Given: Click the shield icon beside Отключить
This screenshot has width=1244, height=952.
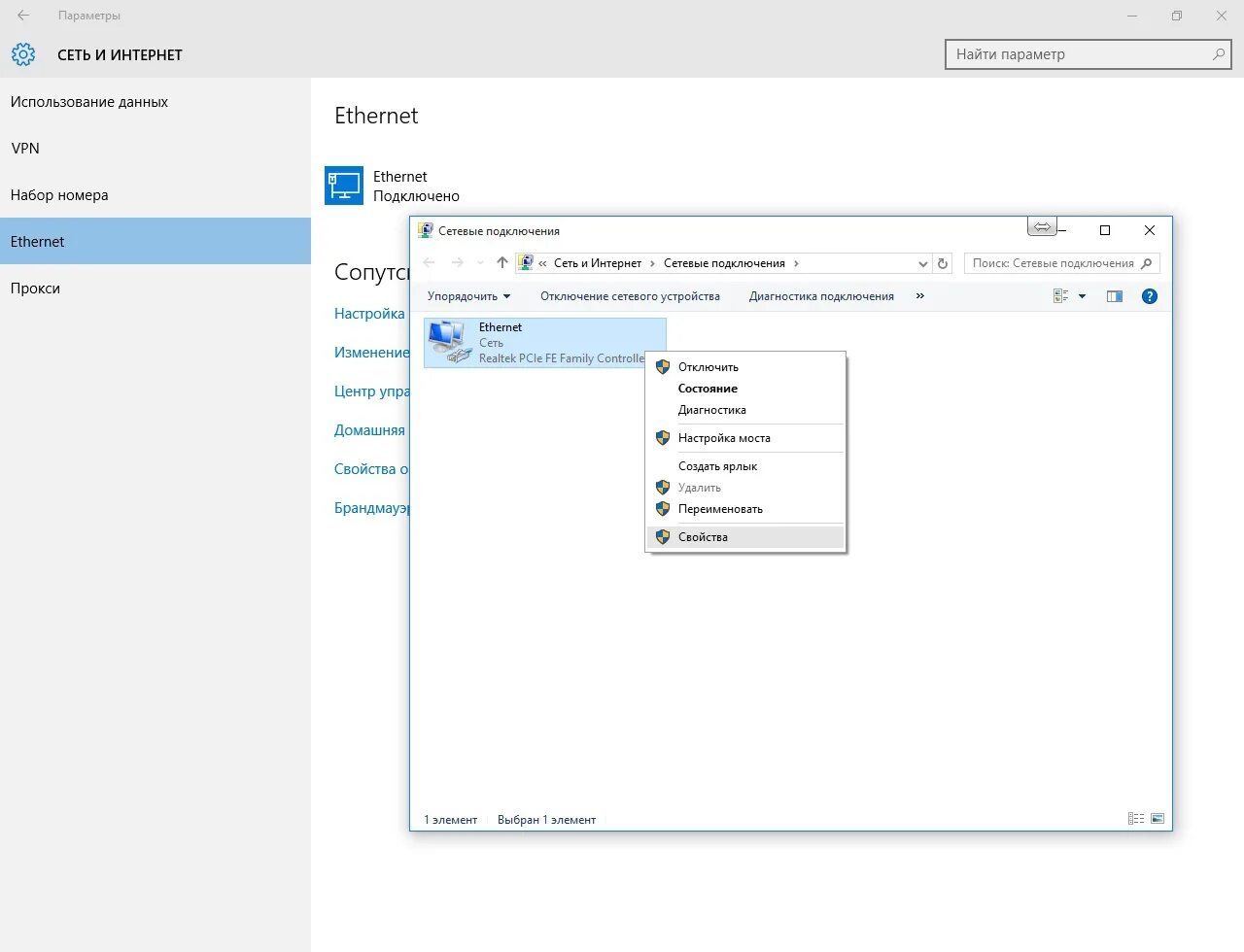Looking at the screenshot, I should click(663, 367).
